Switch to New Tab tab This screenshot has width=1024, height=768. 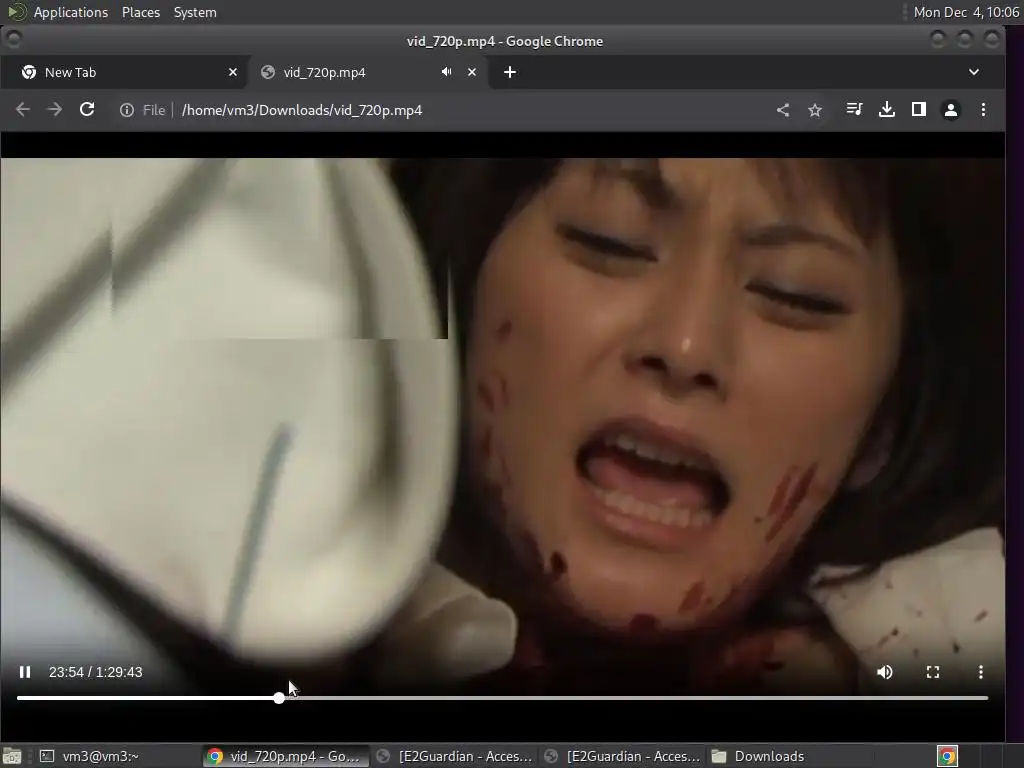click(x=123, y=72)
